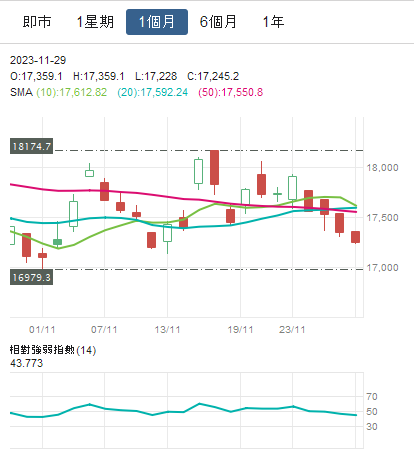The height and width of the screenshot is (460, 414).
Task: Click the 23/11 date axis label
Action: [x=292, y=330]
